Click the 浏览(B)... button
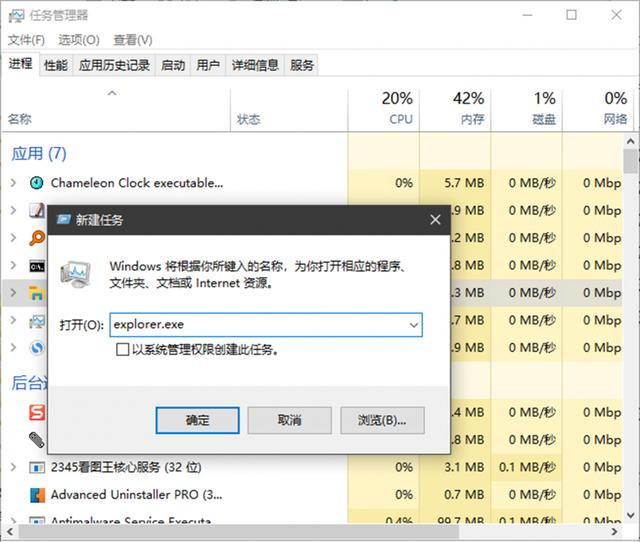Image resolution: width=640 pixels, height=542 pixels. click(382, 420)
